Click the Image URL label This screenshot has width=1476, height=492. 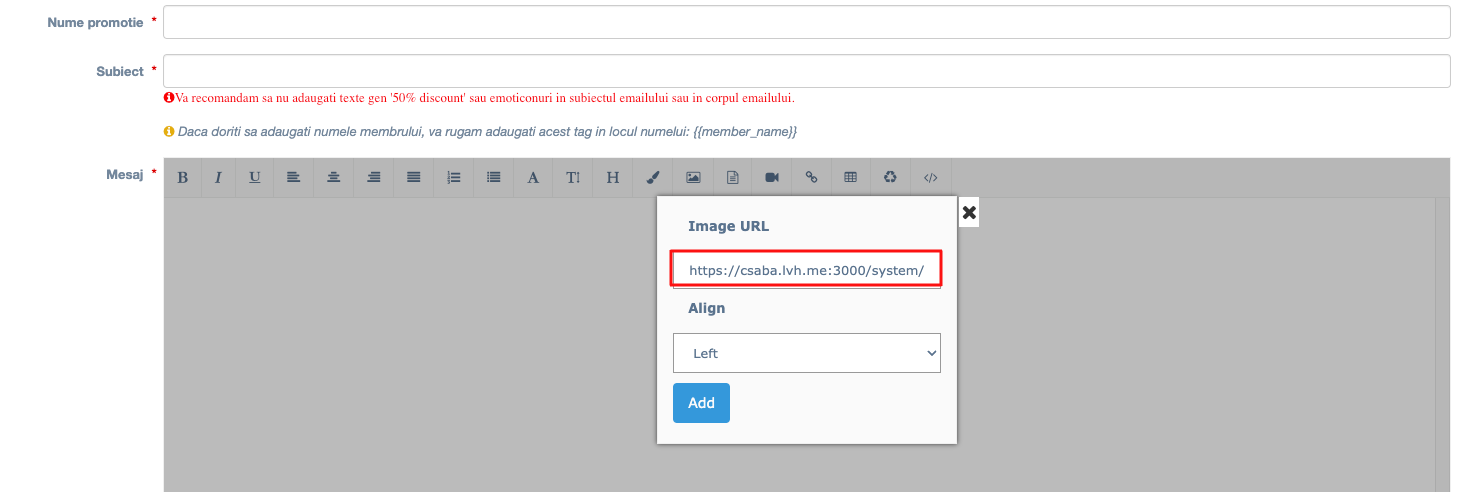click(728, 226)
